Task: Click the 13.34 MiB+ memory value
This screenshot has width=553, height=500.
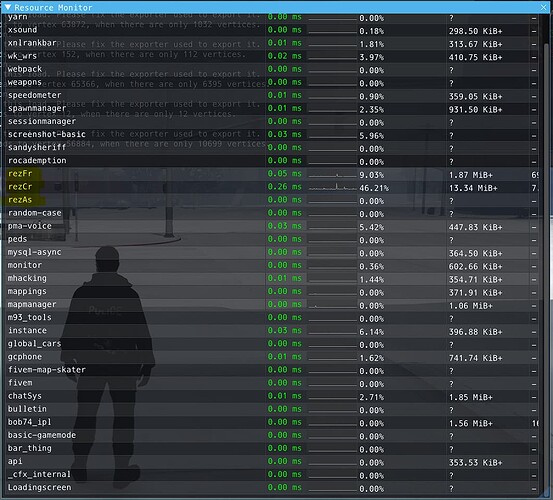Action: click(473, 188)
